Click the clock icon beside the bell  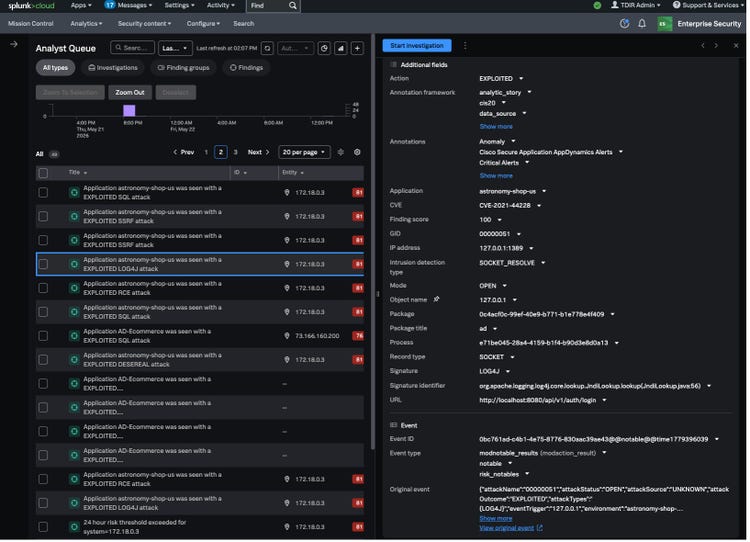tap(626, 23)
